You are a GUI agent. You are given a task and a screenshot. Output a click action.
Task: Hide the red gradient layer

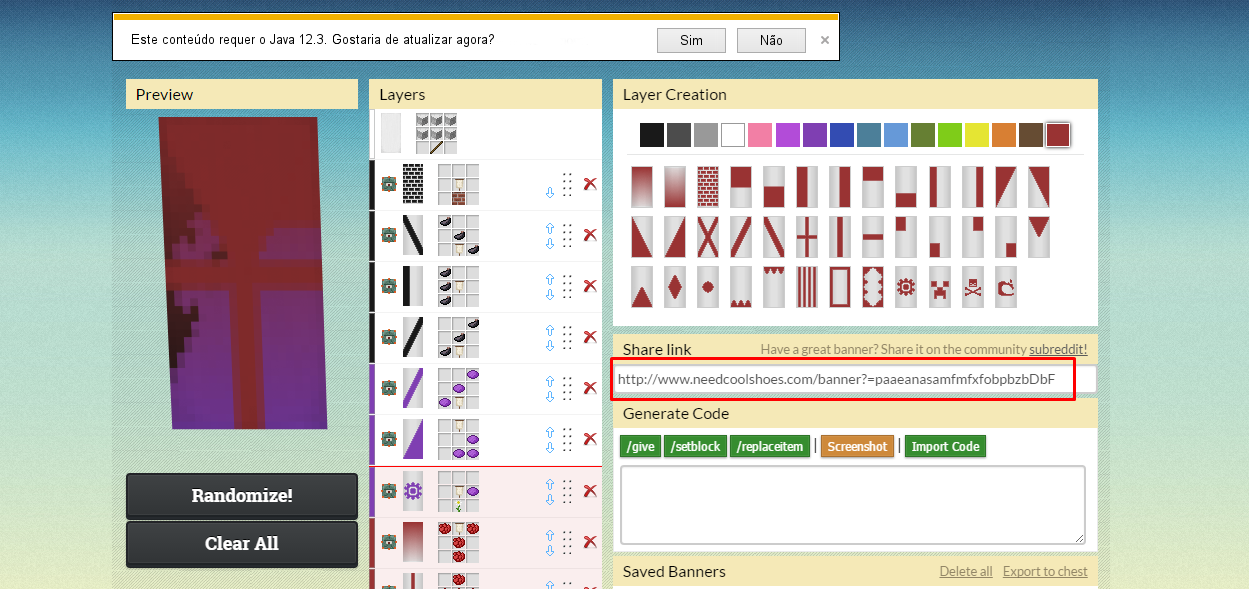(x=388, y=541)
